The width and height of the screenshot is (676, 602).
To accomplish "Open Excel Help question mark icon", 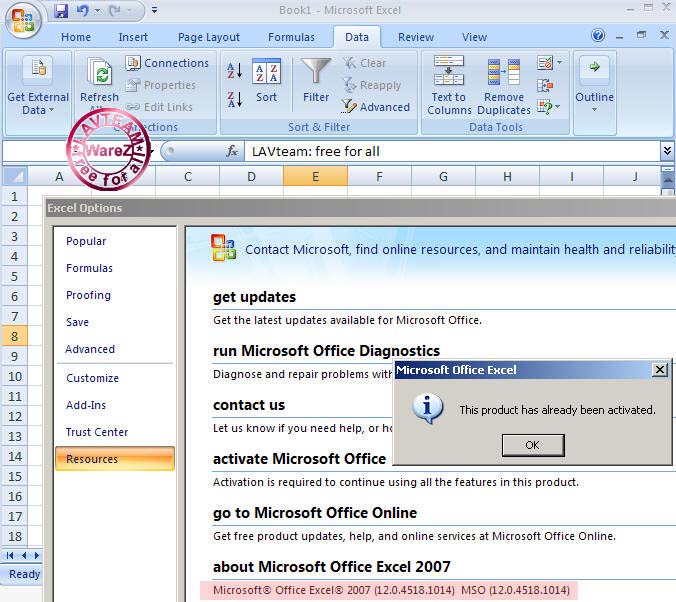I will point(598,35).
